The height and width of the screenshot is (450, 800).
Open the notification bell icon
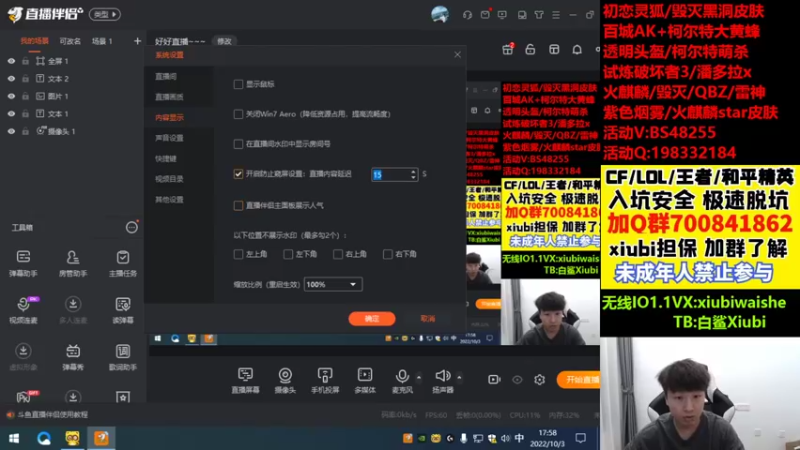click(577, 49)
